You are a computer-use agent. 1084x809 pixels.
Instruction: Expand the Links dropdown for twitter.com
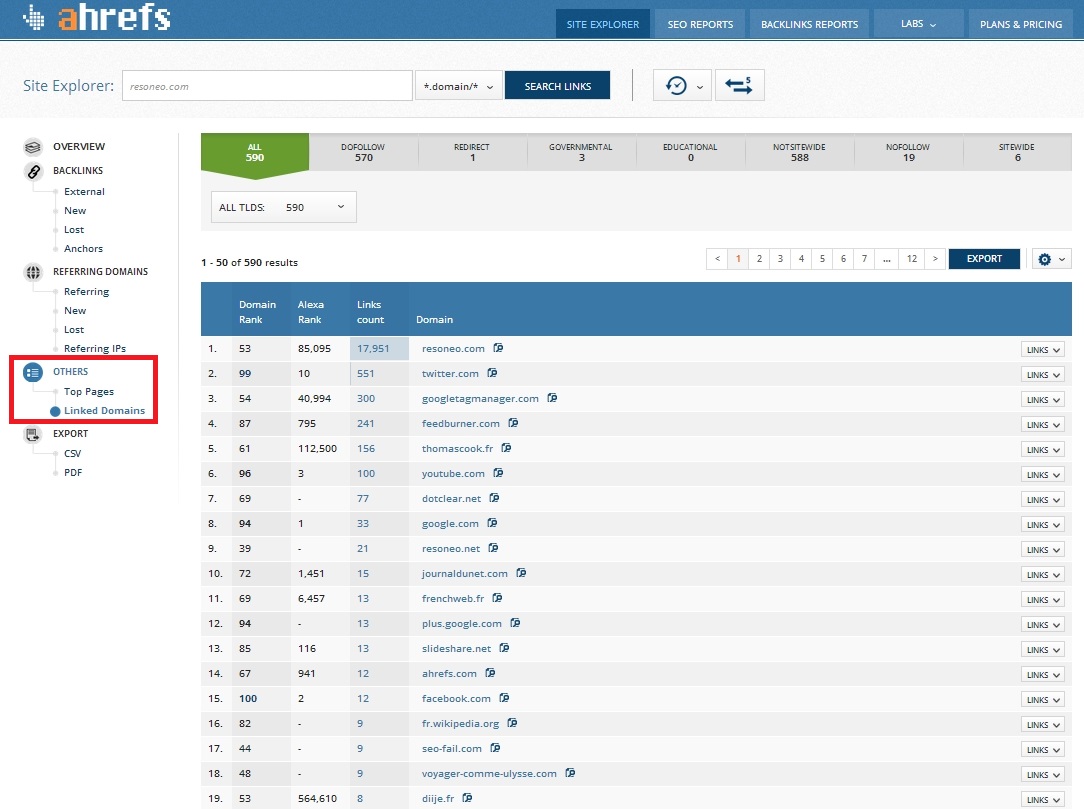click(1043, 375)
